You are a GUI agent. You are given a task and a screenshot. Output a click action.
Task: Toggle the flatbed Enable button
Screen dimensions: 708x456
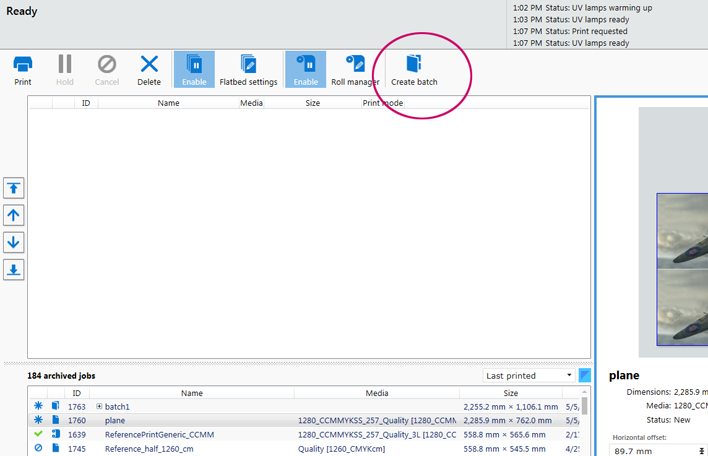click(x=194, y=69)
